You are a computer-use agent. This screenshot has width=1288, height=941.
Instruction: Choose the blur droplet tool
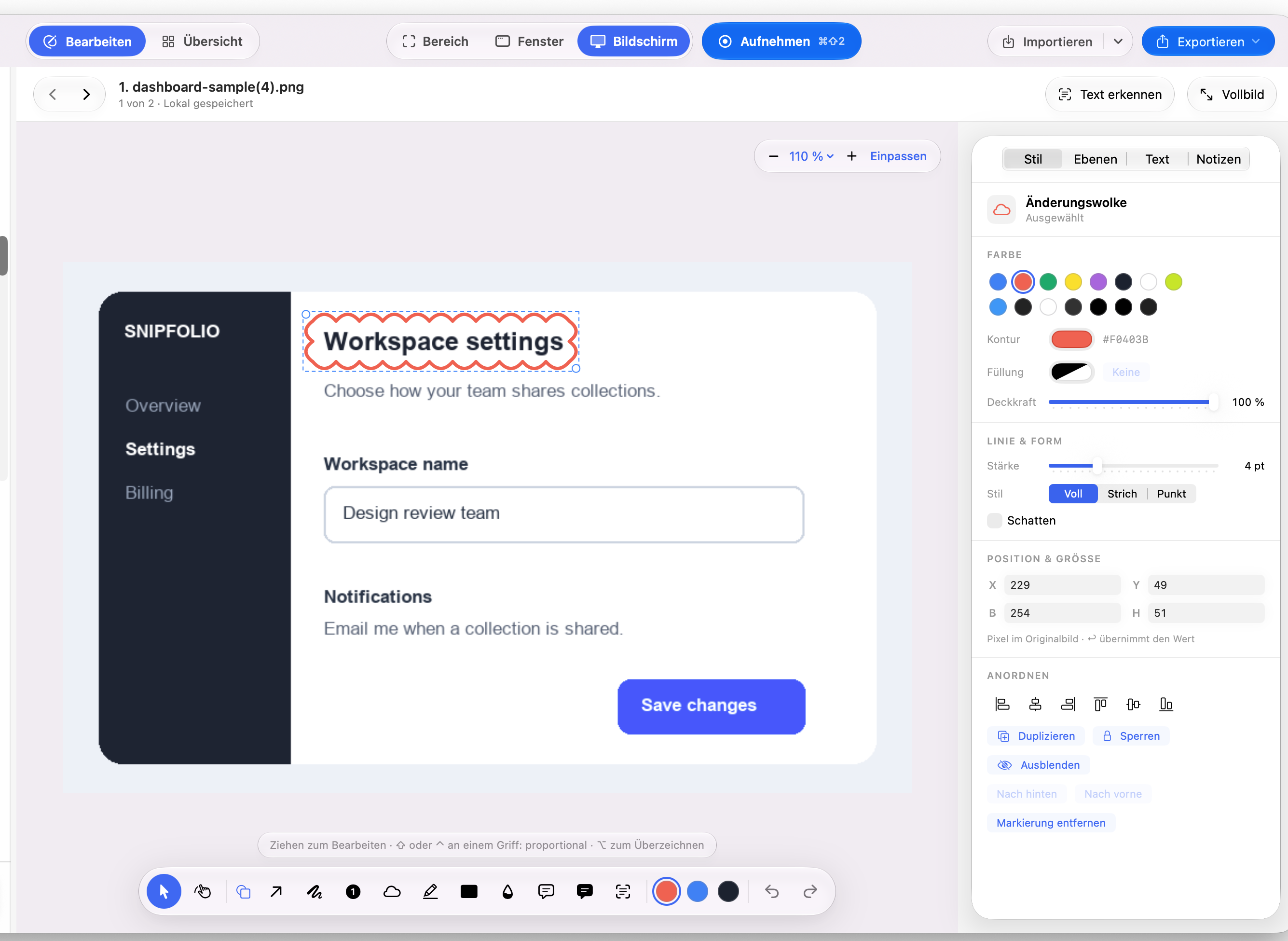[507, 891]
